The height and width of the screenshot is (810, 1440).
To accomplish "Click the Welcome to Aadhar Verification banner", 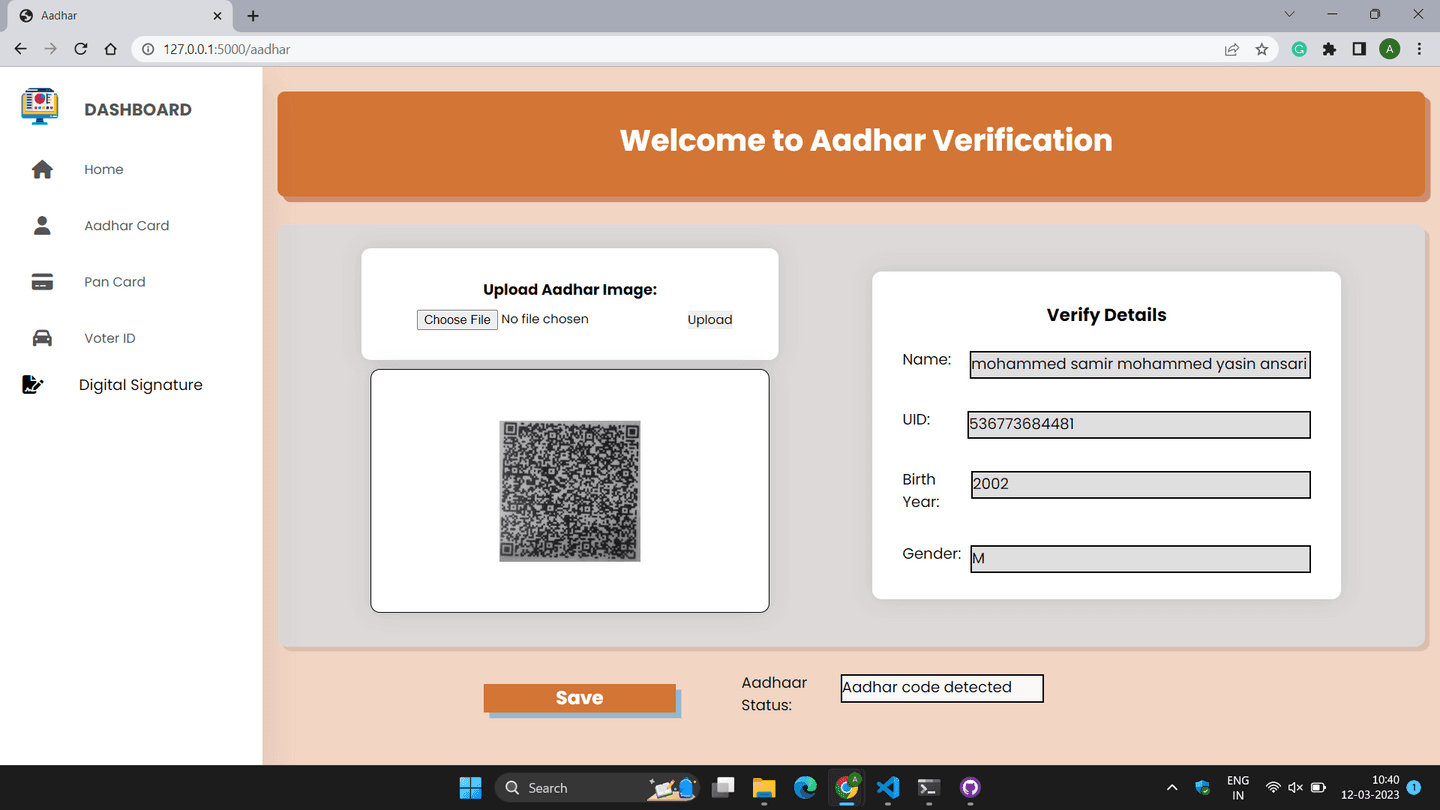I will tap(851, 143).
